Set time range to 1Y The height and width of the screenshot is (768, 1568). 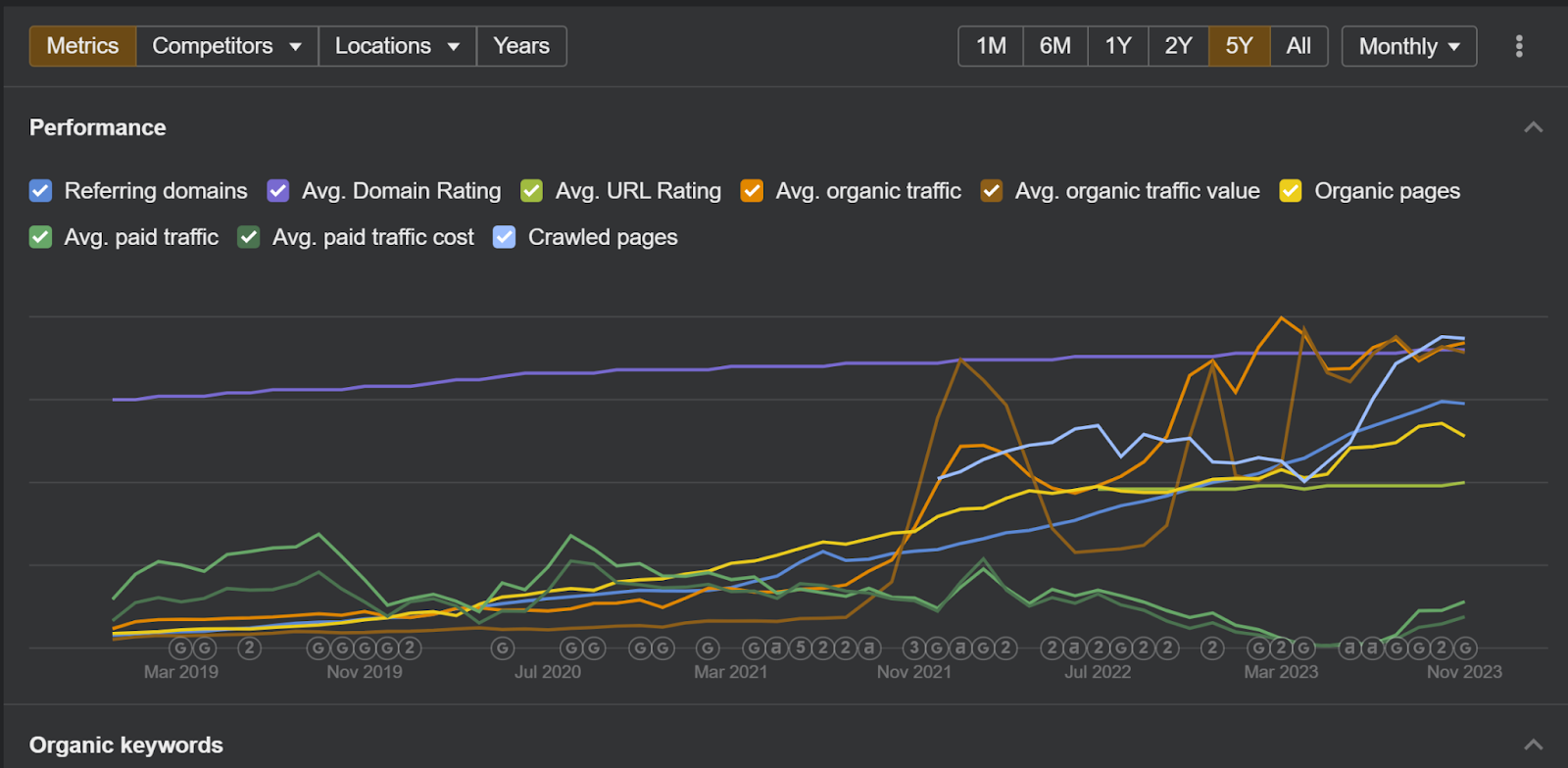click(1117, 46)
